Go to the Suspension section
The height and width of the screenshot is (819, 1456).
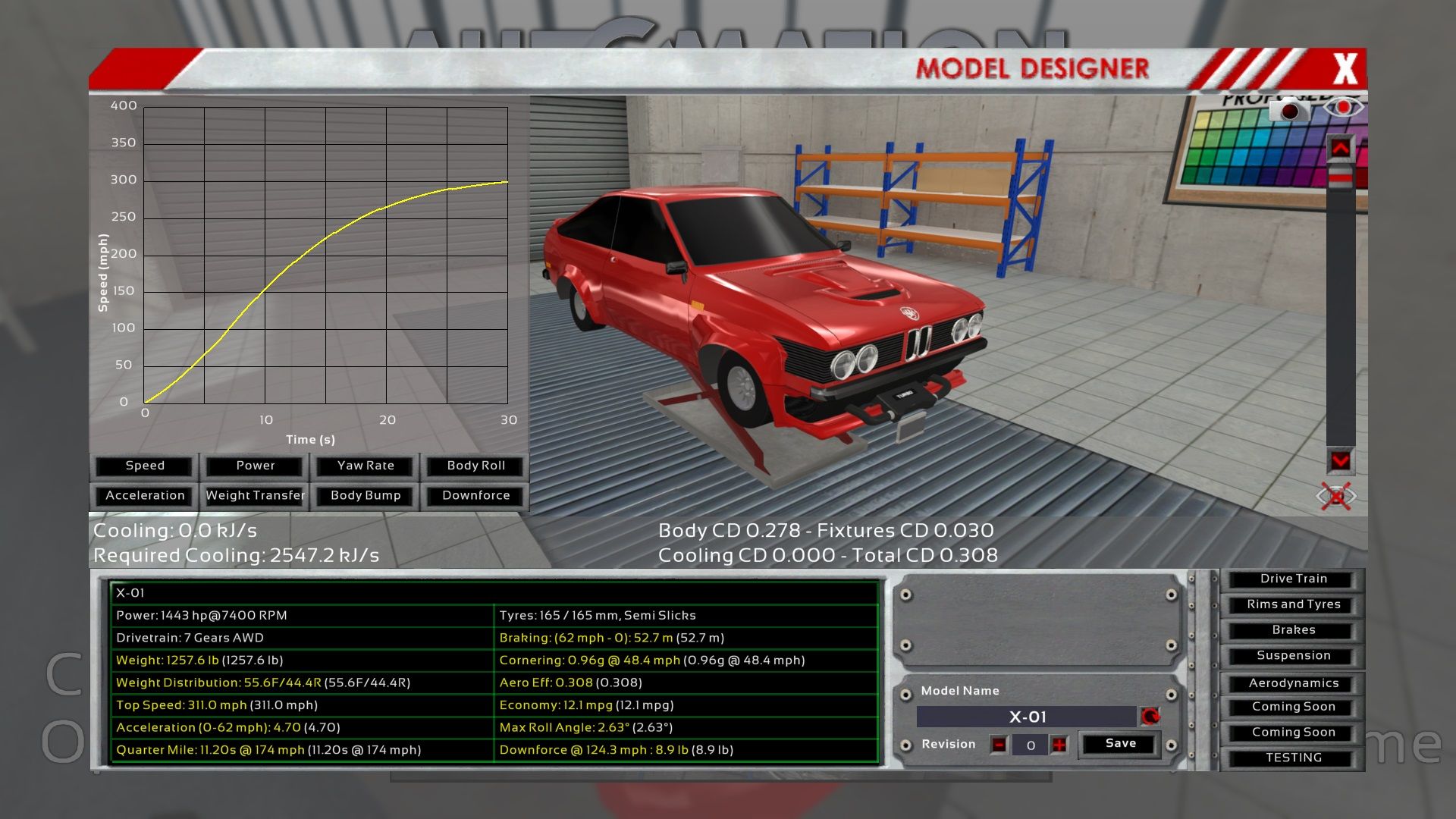click(x=1293, y=655)
